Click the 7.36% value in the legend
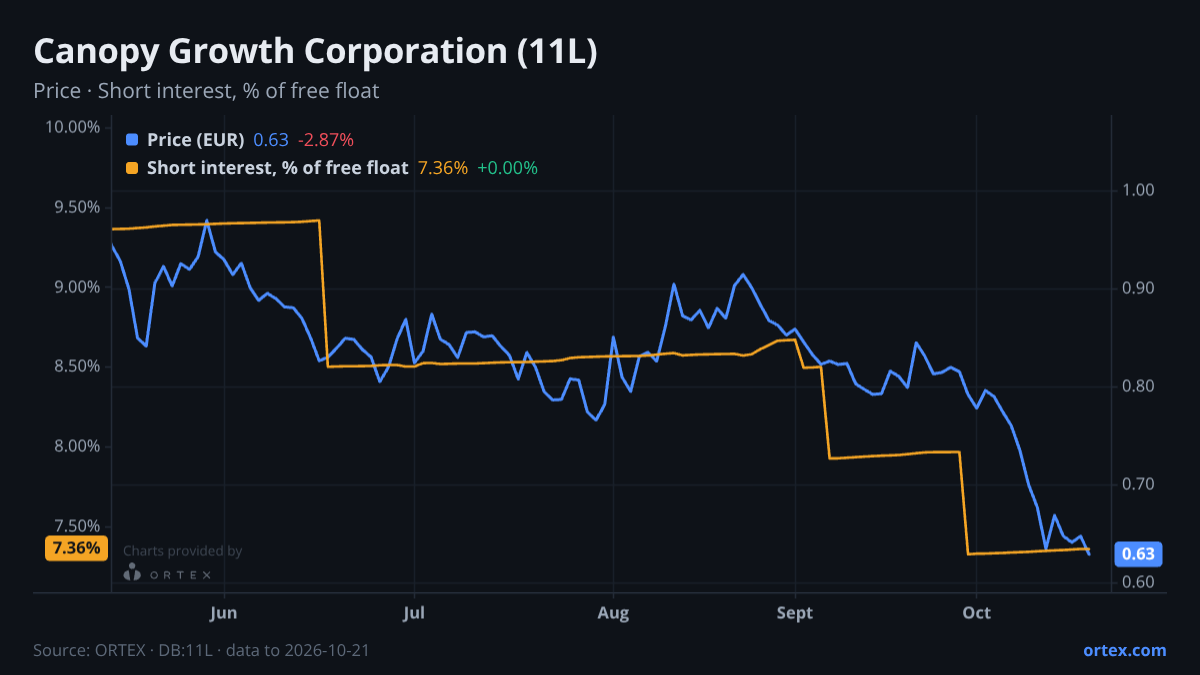This screenshot has width=1200, height=675. tap(442, 168)
